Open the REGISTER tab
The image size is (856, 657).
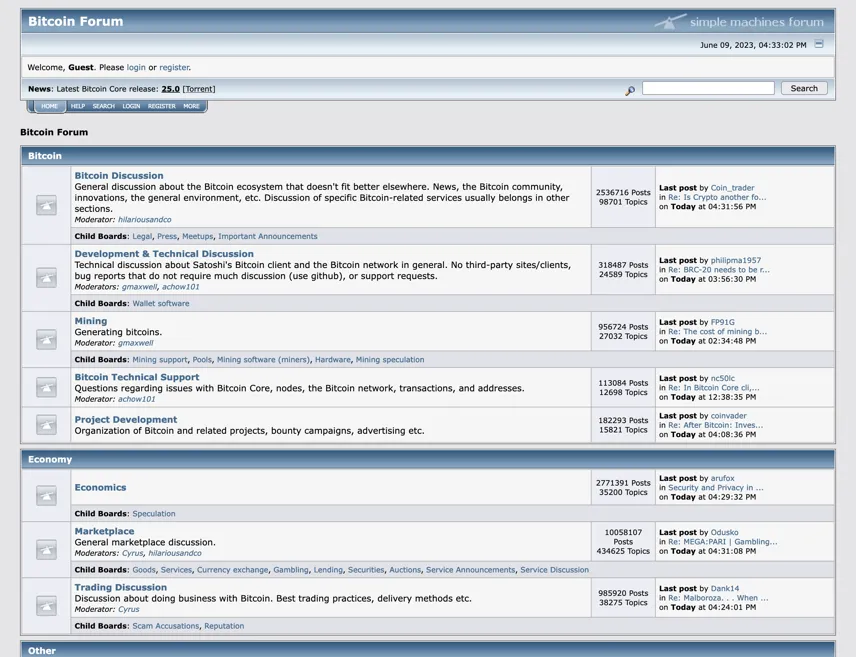[162, 106]
